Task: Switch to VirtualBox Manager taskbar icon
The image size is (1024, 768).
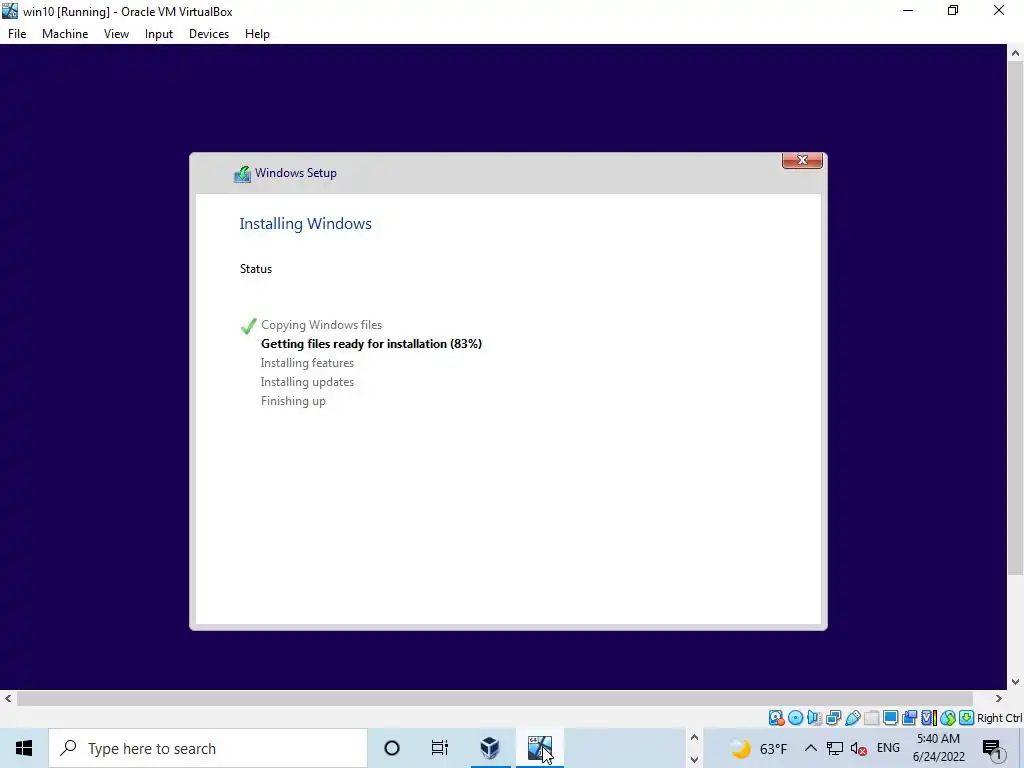Action: (490, 748)
